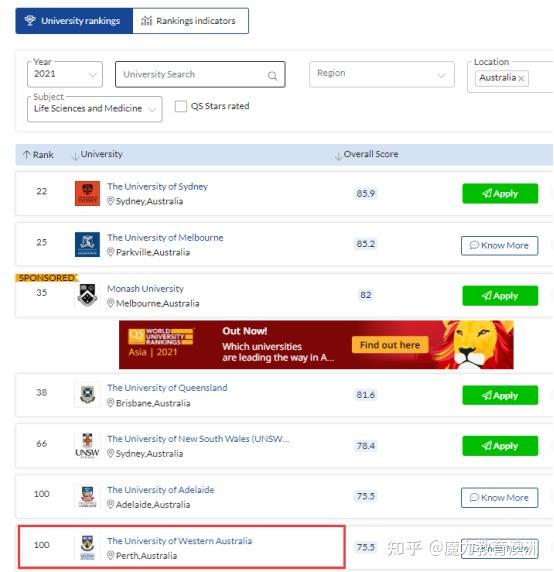Expand the Region dropdown
Image resolution: width=554 pixels, height=572 pixels.
pyautogui.click(x=381, y=74)
